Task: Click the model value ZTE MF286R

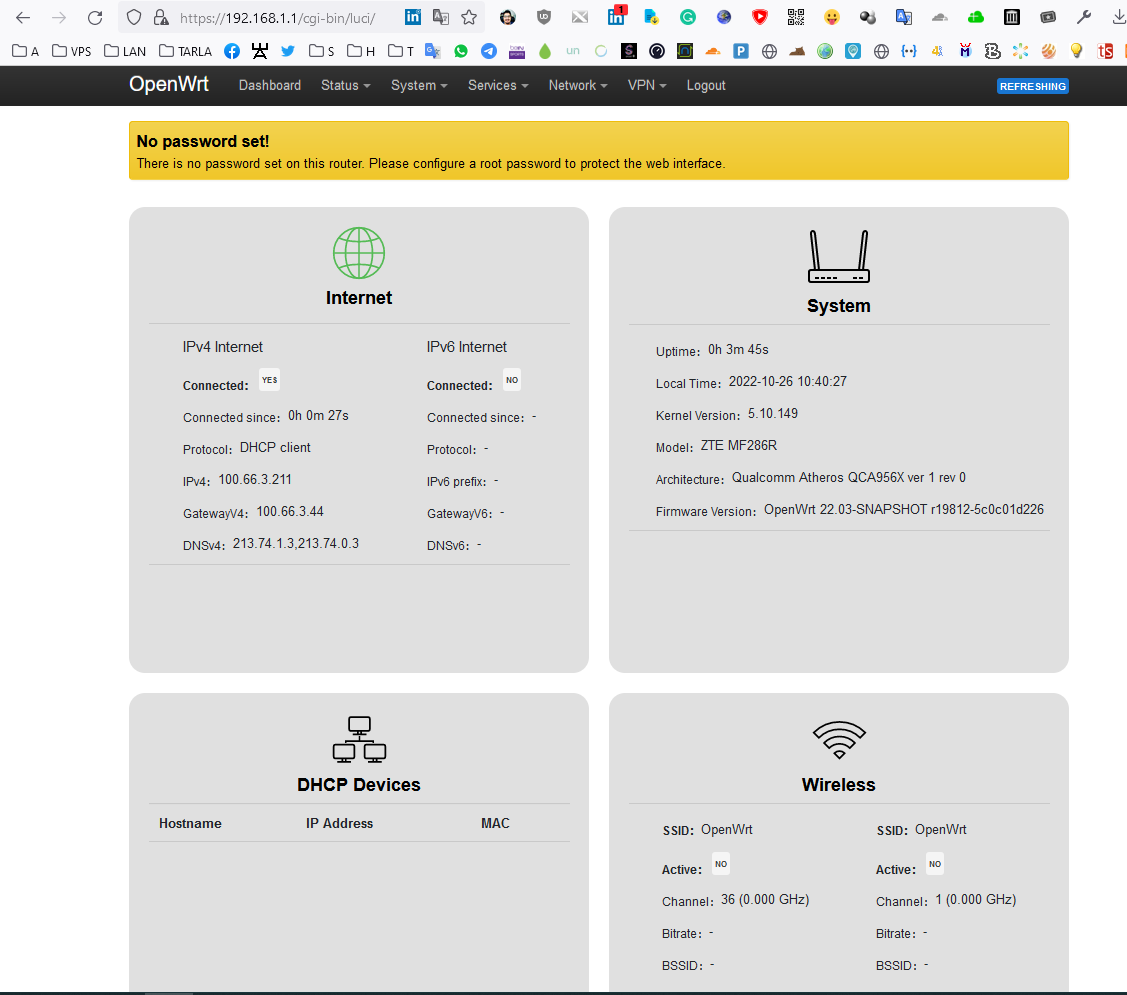Action: click(x=739, y=446)
